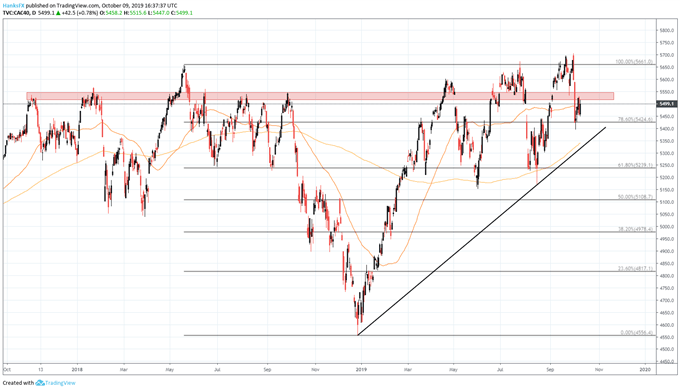The height and width of the screenshot is (390, 680).
Task: Select the 78.60% Fibonacci level label
Action: point(635,119)
